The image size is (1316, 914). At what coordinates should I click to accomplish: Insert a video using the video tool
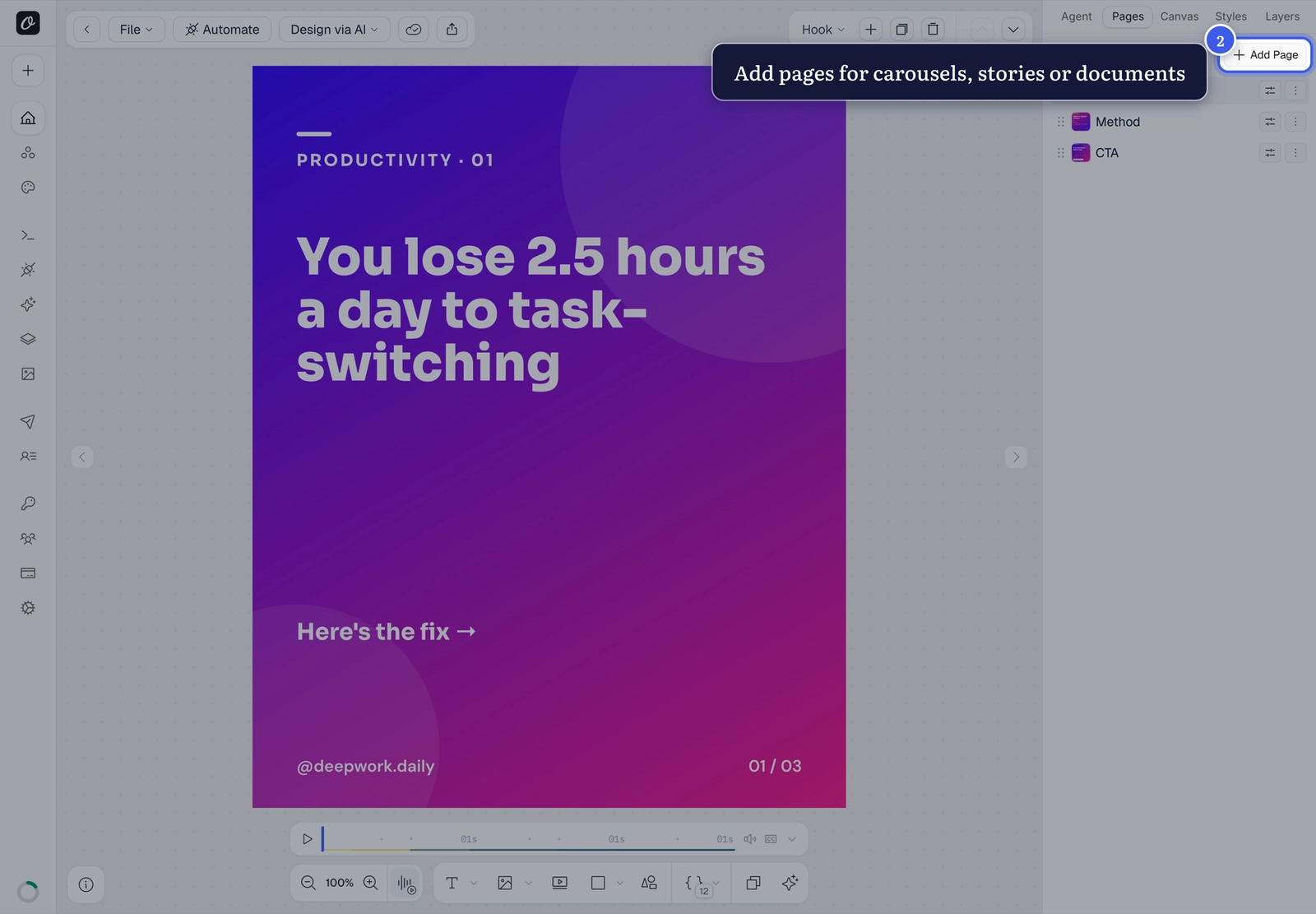click(x=559, y=883)
